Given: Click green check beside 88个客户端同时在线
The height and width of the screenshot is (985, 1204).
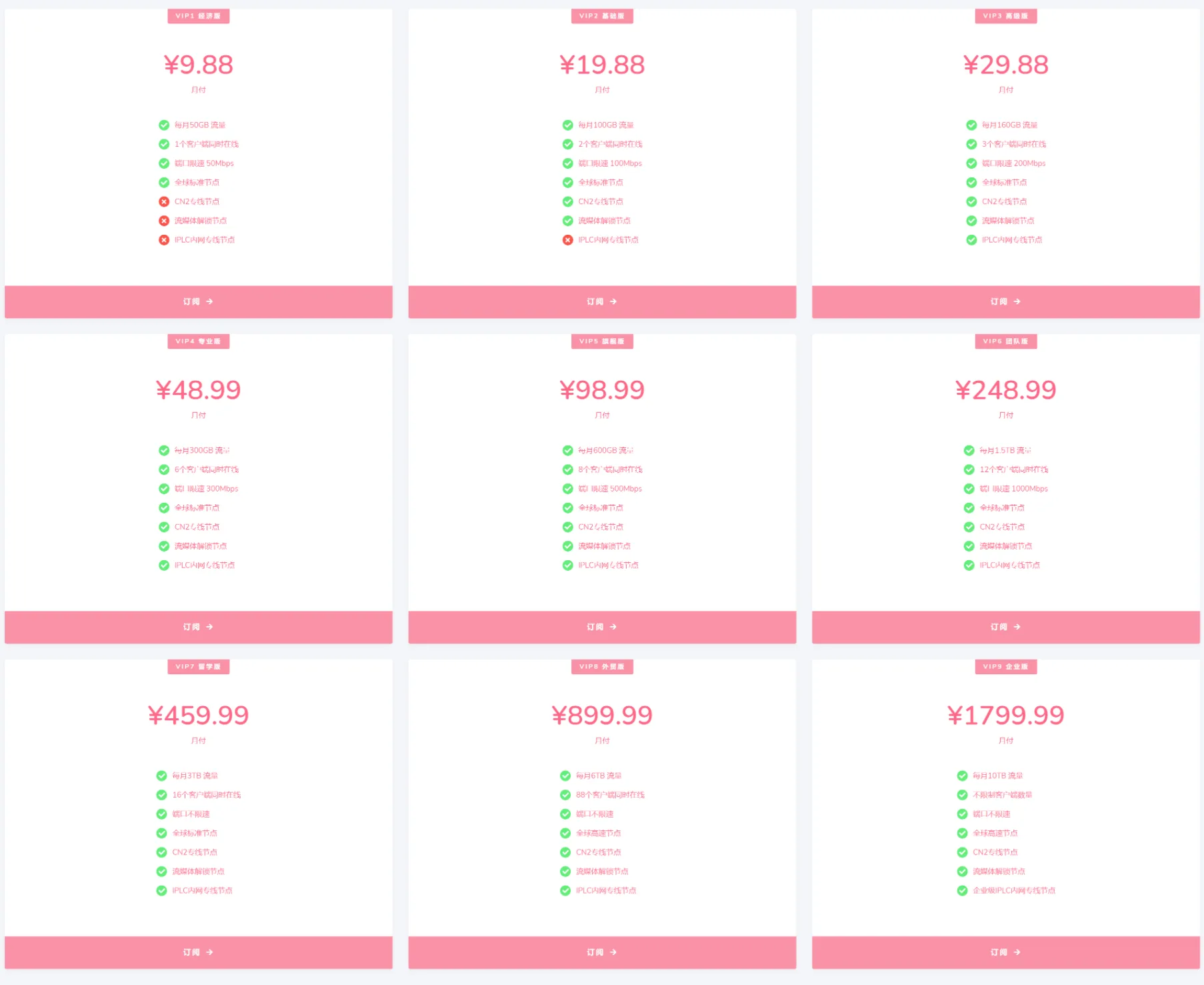Looking at the screenshot, I should (x=565, y=795).
